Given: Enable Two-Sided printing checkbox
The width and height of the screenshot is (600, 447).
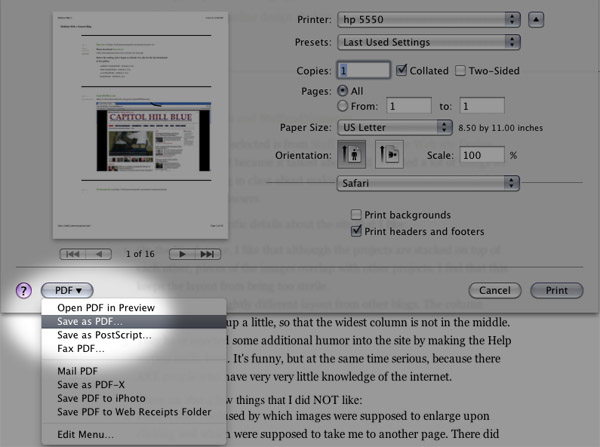Looking at the screenshot, I should click(x=460, y=71).
